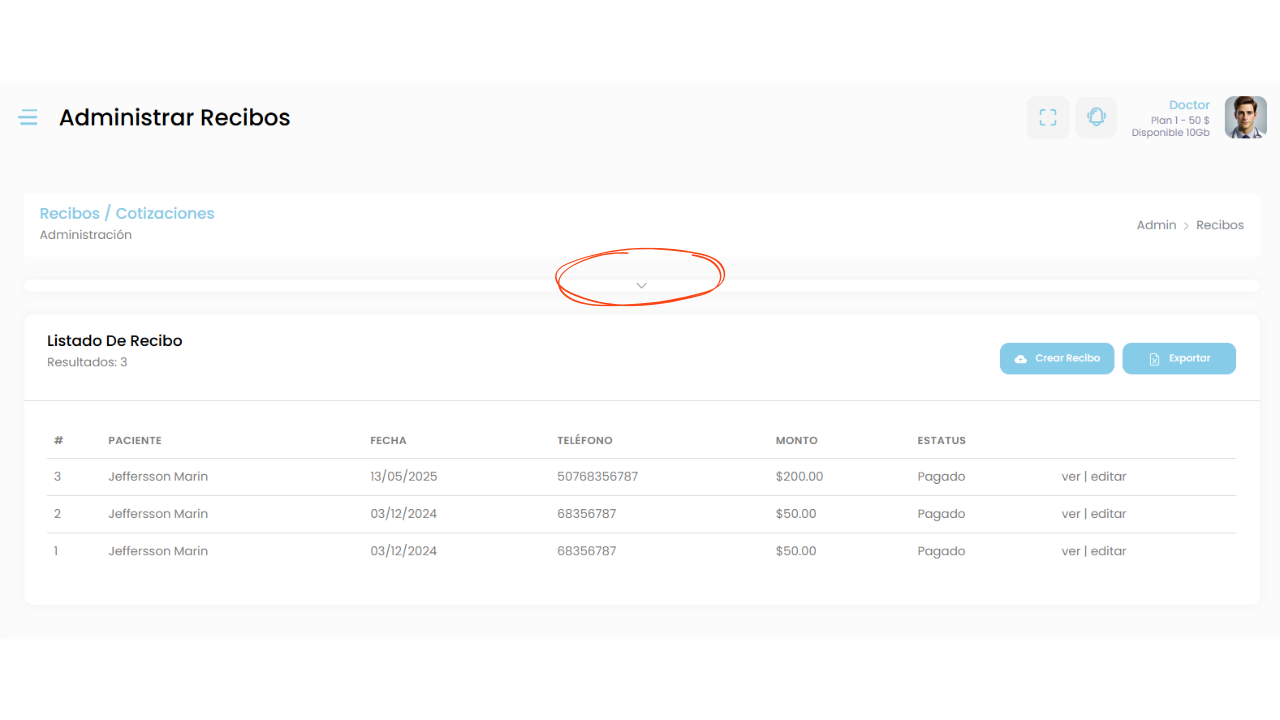Click the Recibos breadcrumb item
The image size is (1280, 720).
click(x=1220, y=225)
